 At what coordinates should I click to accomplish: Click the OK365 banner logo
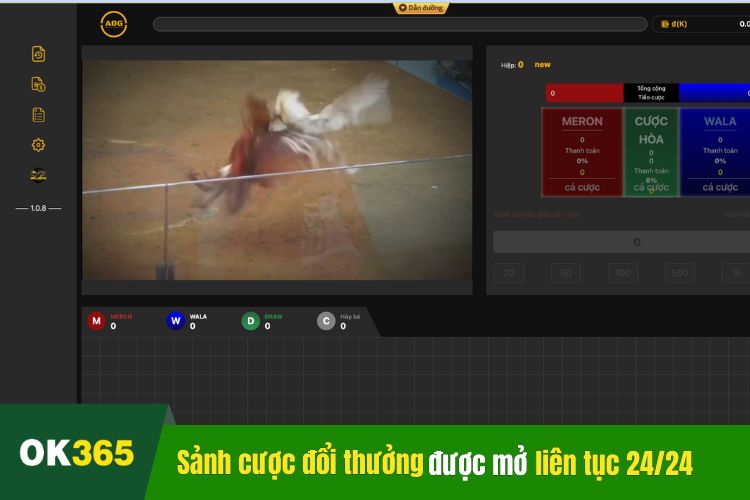[77, 453]
